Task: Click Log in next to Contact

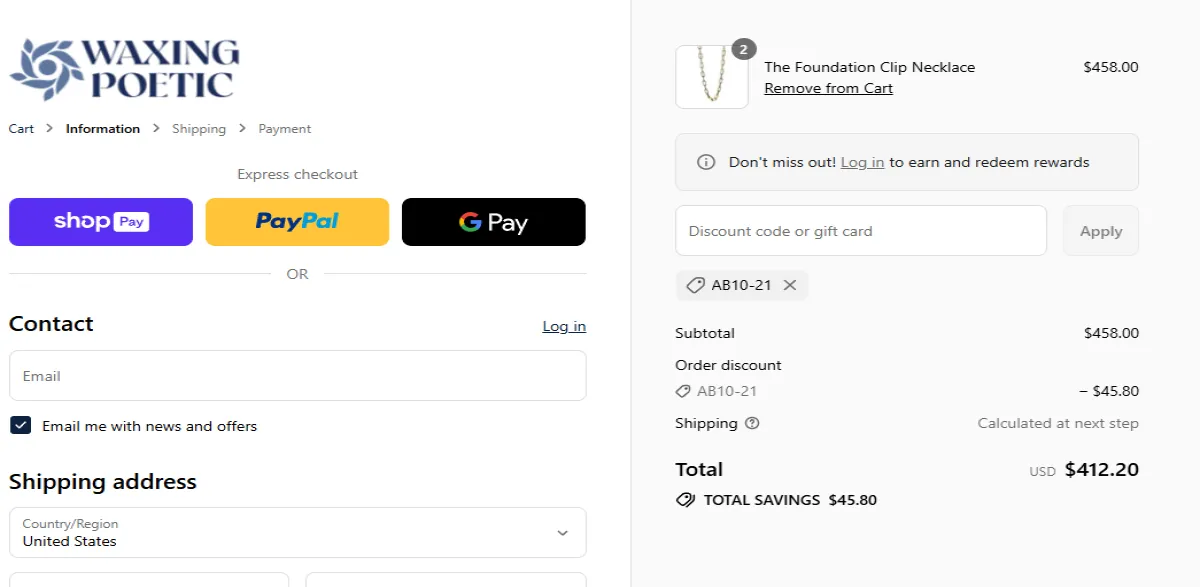Action: pos(563,325)
